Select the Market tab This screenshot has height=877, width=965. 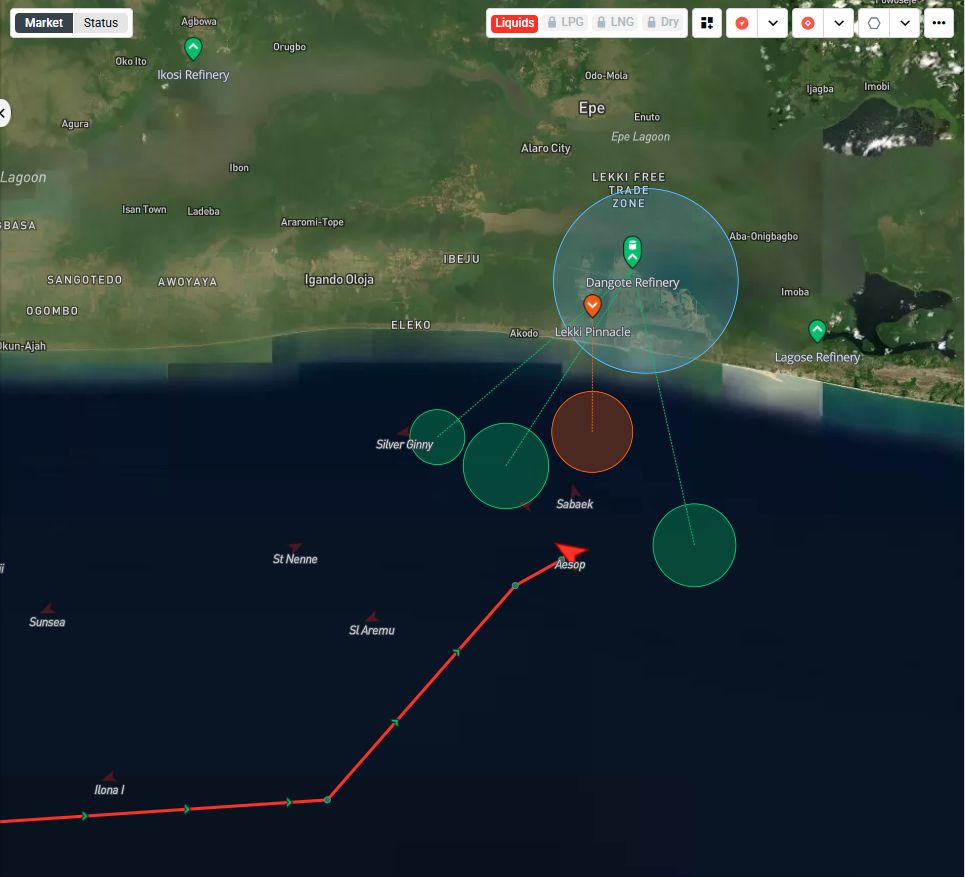click(44, 23)
